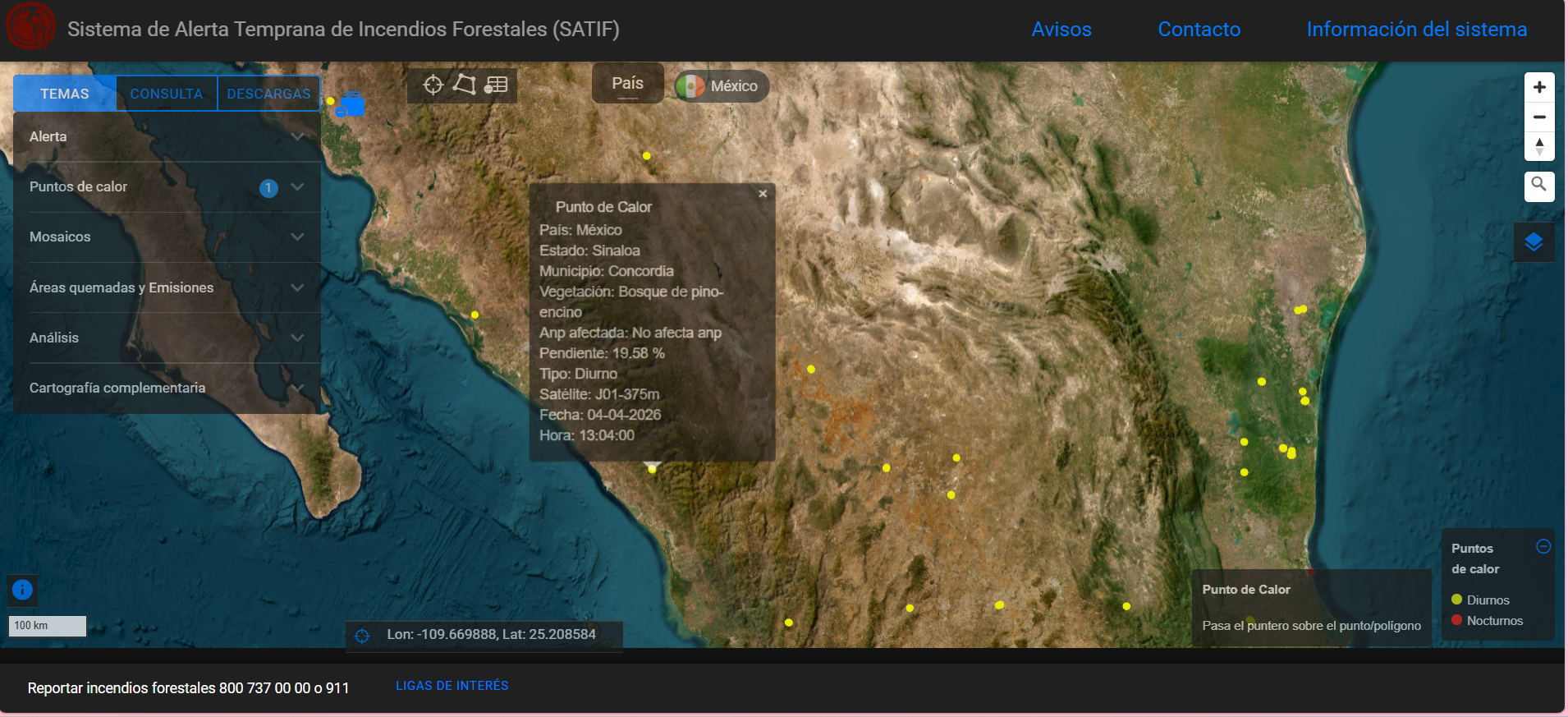
Task: Reset map orientation with the compass arrow
Action: click(1539, 146)
